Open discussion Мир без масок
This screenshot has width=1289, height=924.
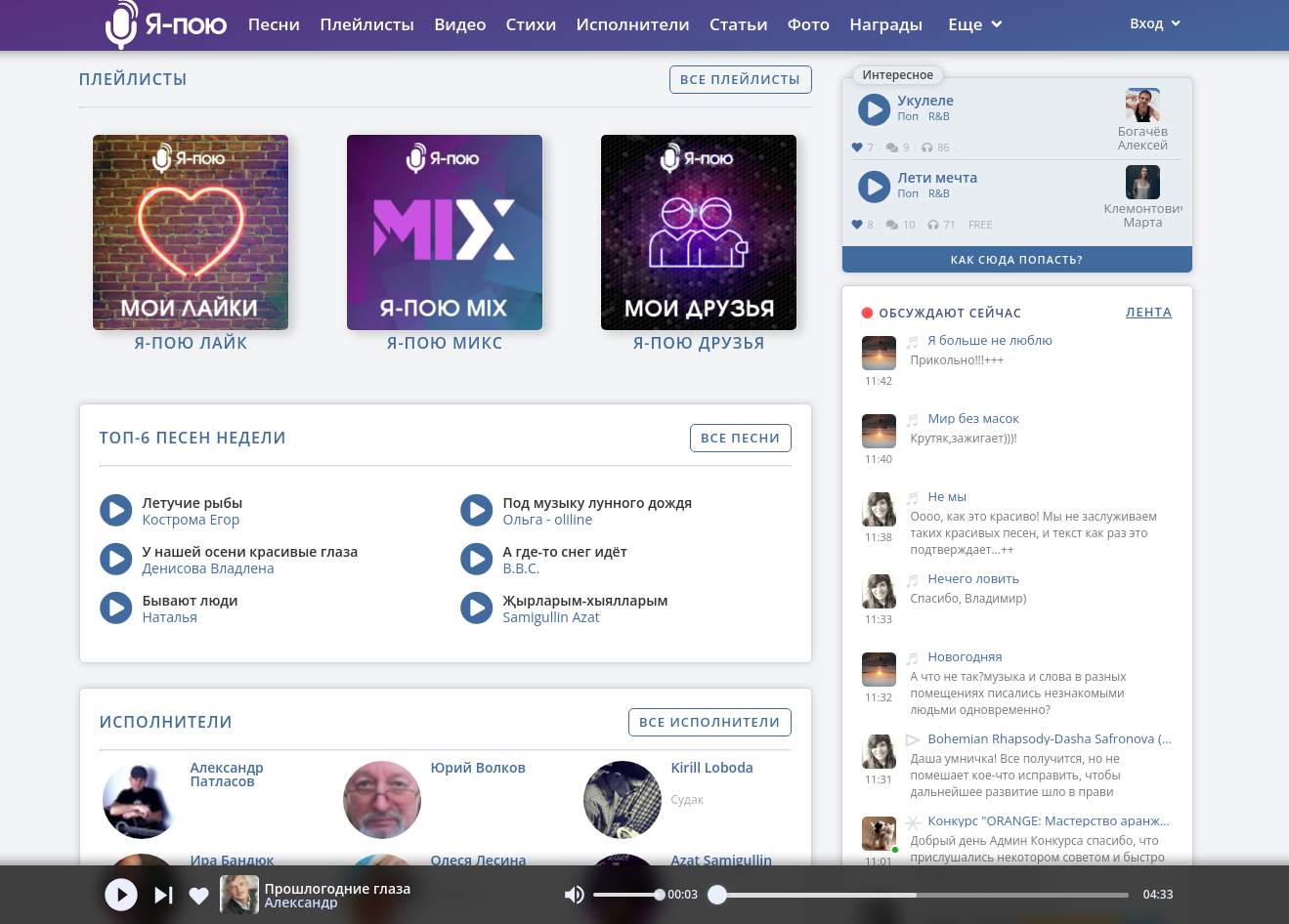[973, 419]
